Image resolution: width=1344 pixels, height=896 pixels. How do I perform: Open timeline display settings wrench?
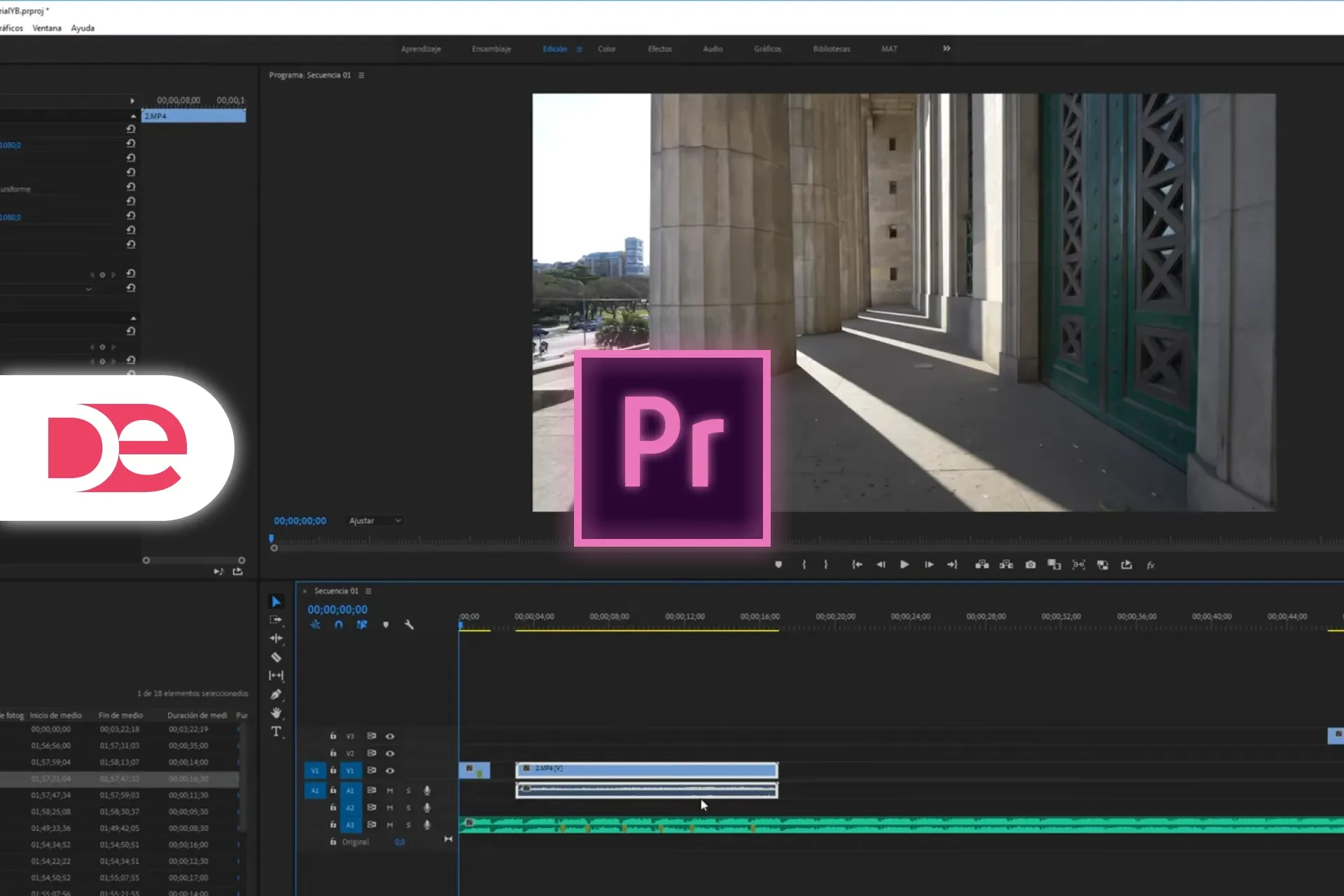click(x=409, y=624)
